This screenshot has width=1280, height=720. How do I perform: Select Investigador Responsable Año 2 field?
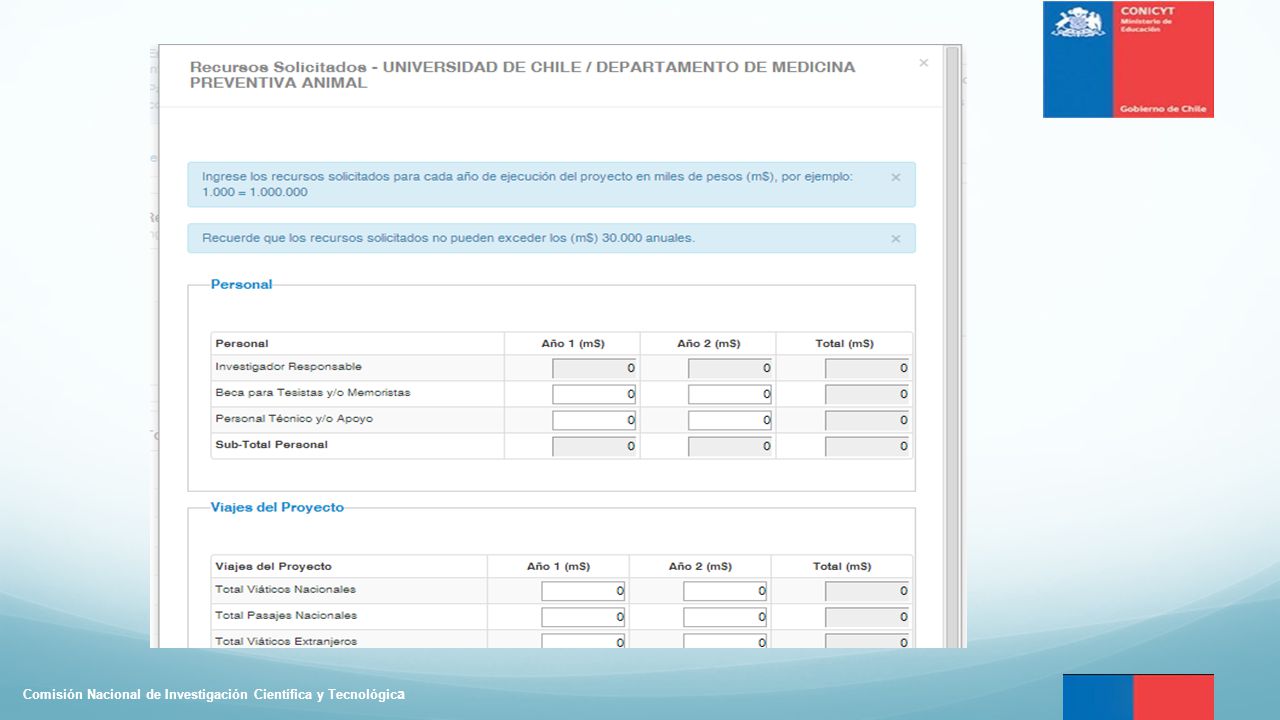click(730, 368)
